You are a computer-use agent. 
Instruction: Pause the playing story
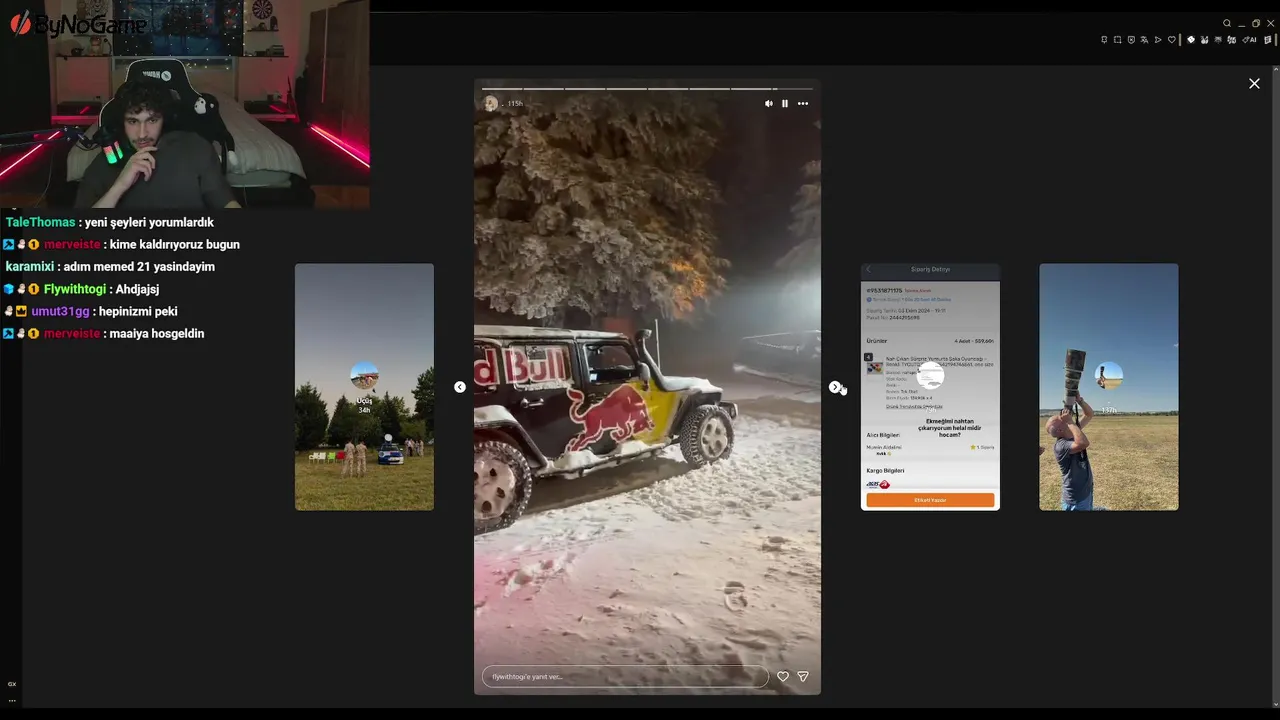point(785,103)
